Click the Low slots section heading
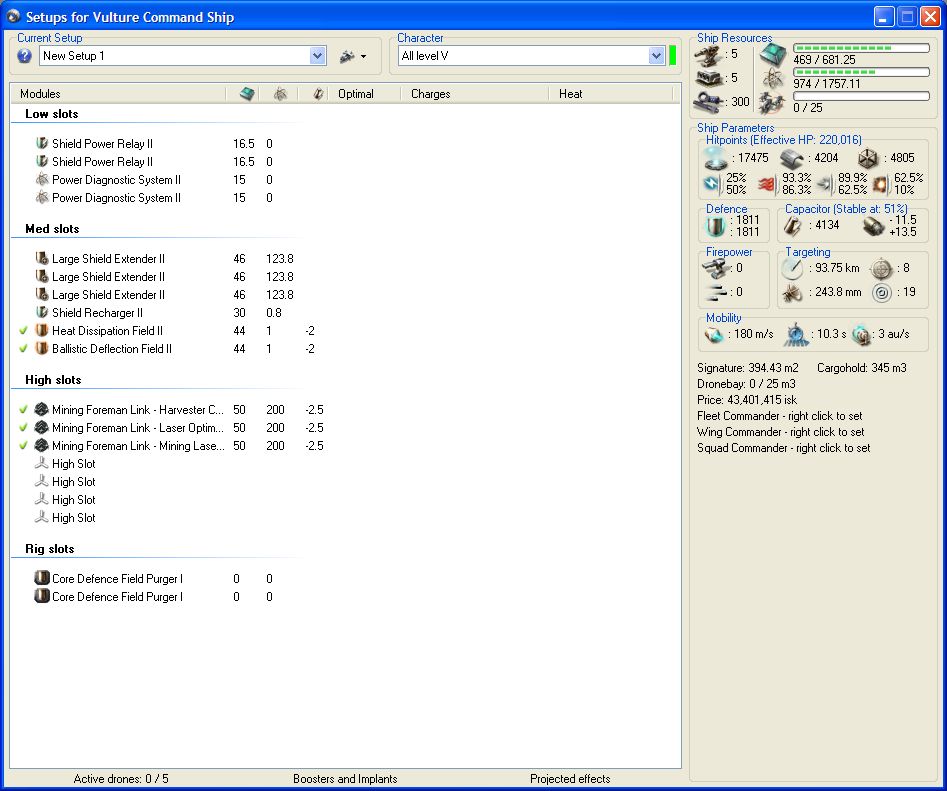The height and width of the screenshot is (791, 947). click(51, 114)
